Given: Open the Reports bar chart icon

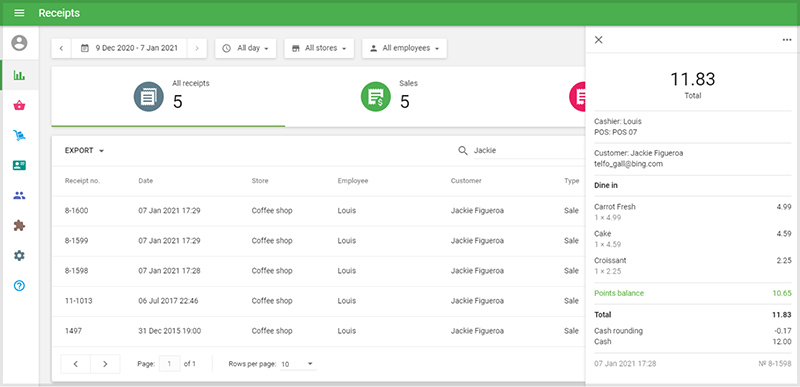Looking at the screenshot, I should [x=19, y=75].
